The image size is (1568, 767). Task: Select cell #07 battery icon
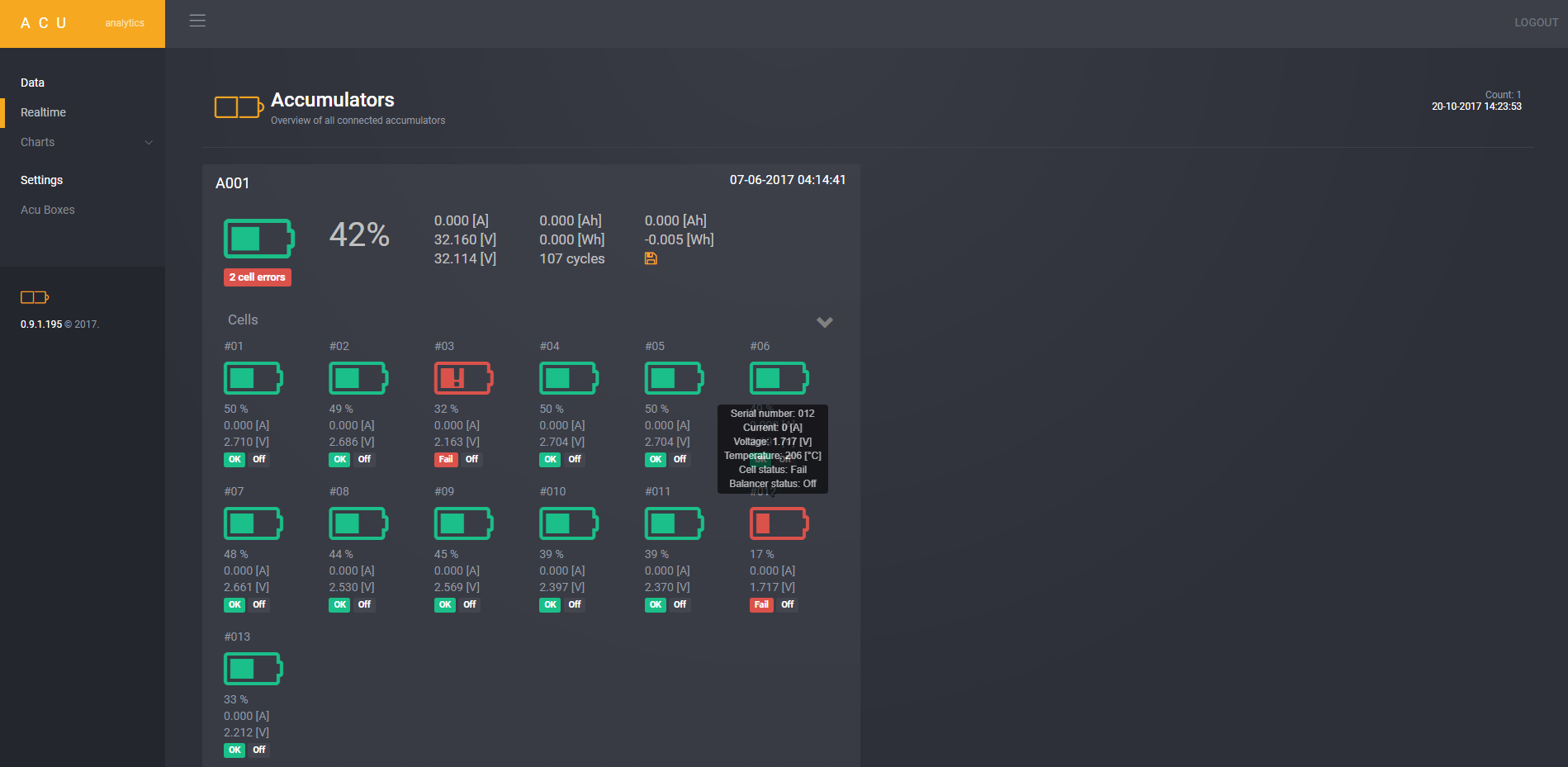[253, 523]
